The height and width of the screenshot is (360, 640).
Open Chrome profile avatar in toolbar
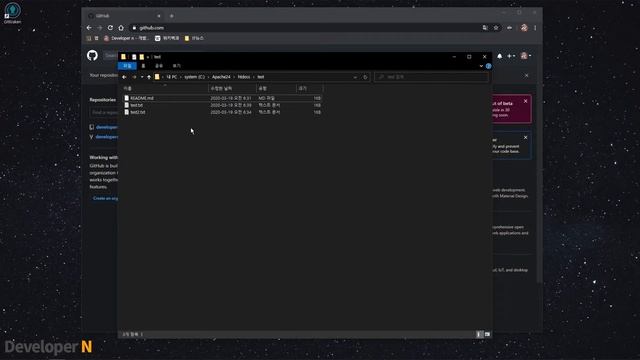point(524,28)
